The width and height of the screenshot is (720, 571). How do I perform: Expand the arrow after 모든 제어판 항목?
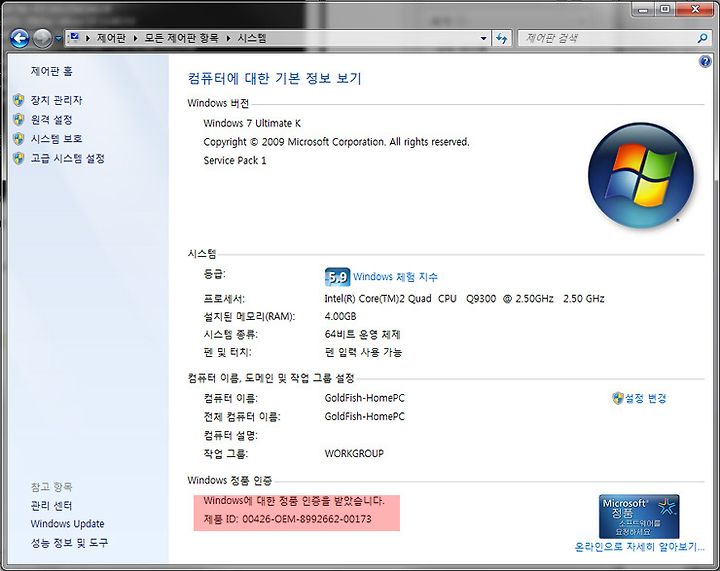228,39
